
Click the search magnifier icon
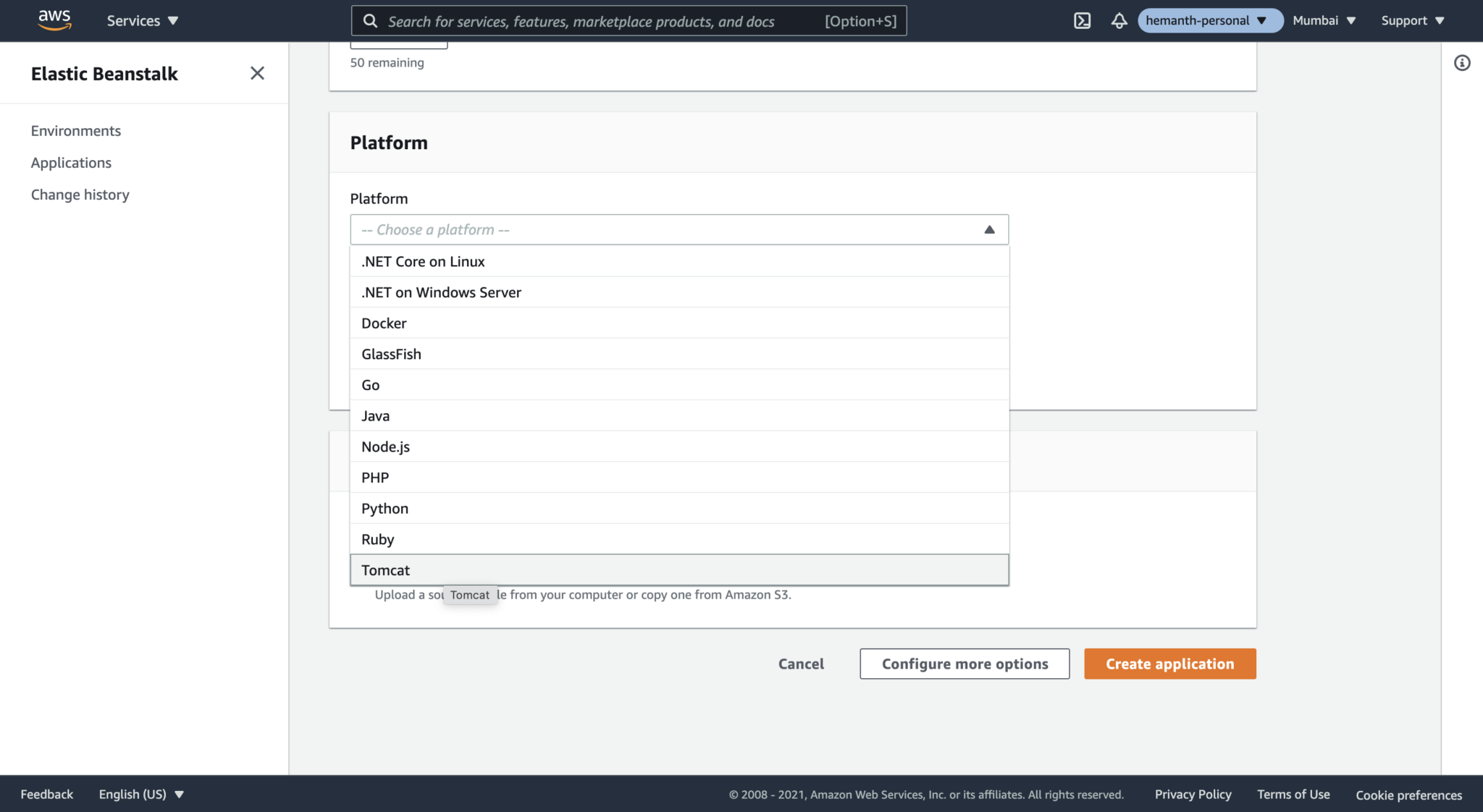[x=371, y=21]
